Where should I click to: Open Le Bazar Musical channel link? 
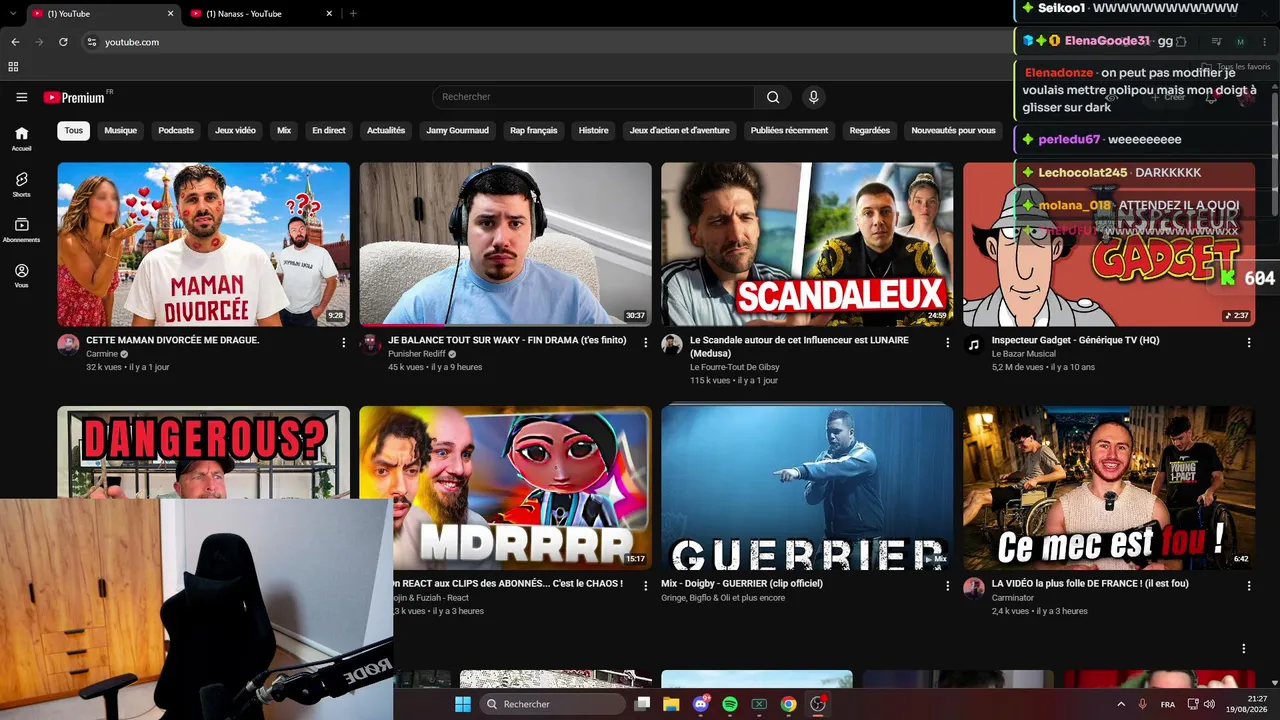(1026, 354)
